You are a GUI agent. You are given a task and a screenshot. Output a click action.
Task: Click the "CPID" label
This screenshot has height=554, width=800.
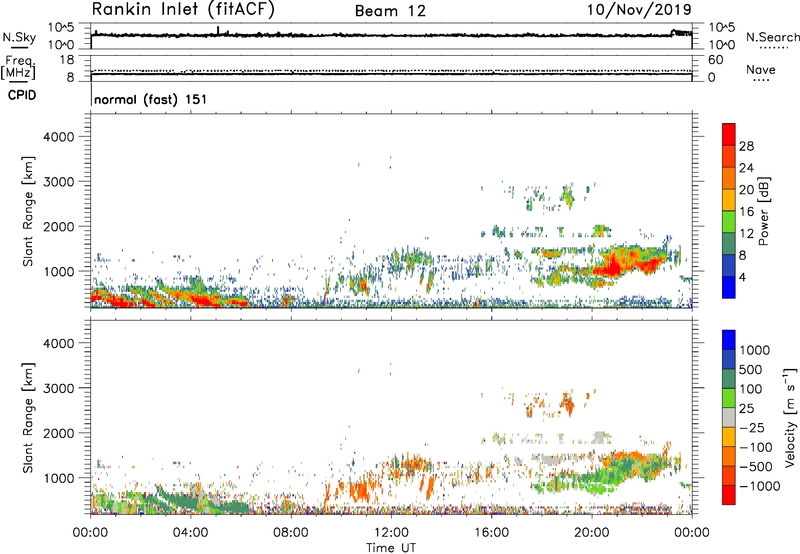(22, 95)
